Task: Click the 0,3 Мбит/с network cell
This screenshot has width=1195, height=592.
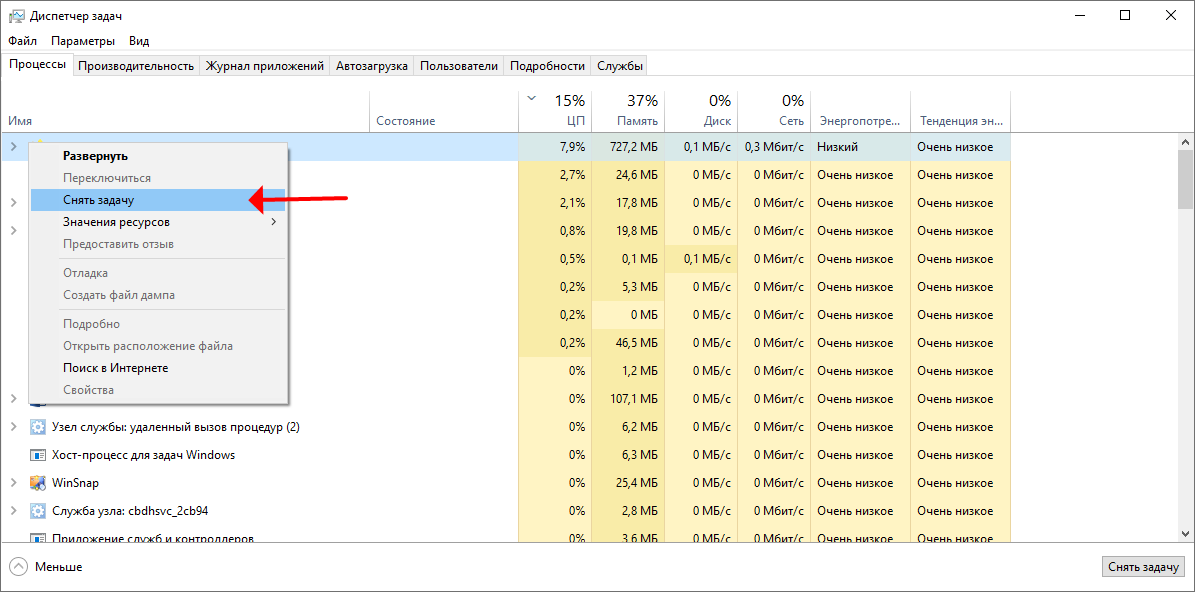Action: [x=774, y=146]
